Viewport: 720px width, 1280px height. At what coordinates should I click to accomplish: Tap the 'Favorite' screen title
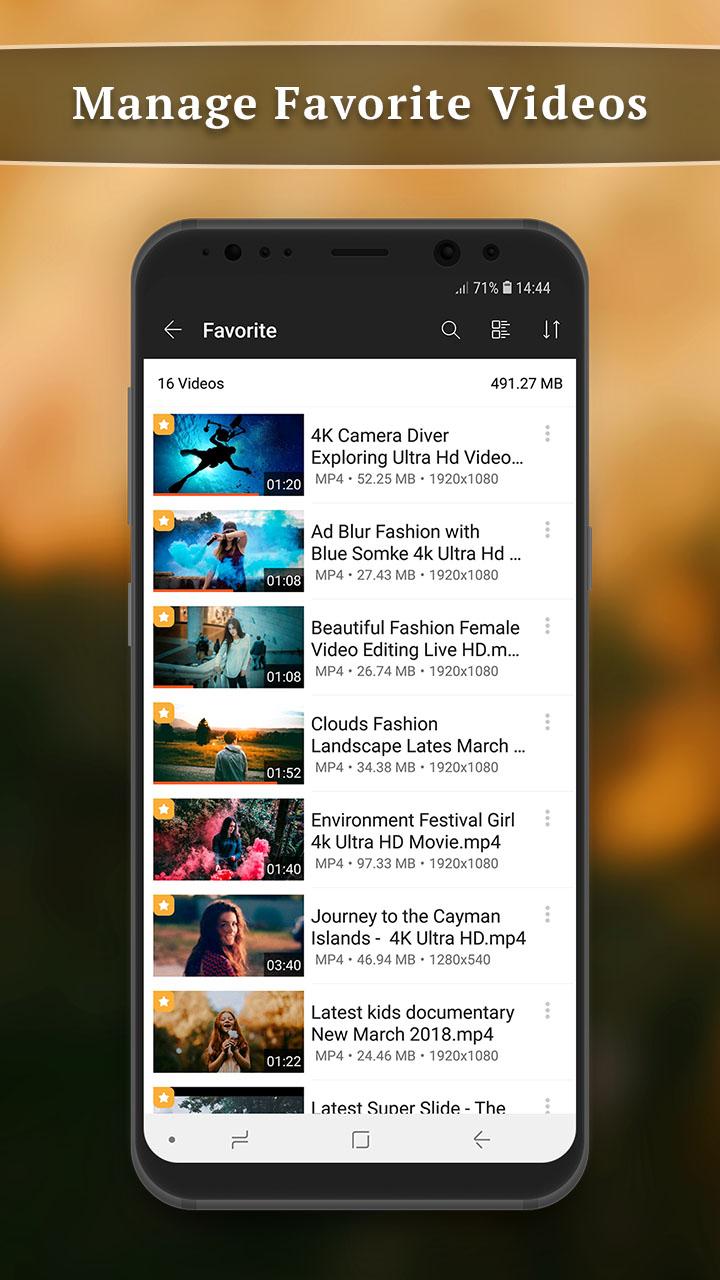[240, 330]
